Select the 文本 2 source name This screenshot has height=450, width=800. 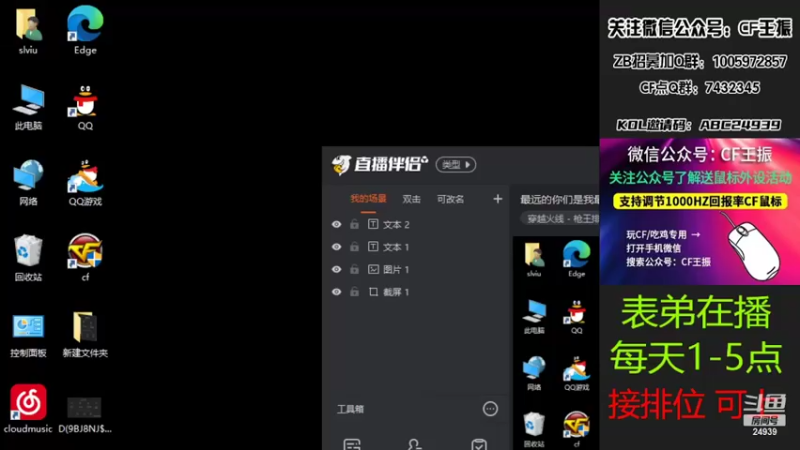[x=396, y=224]
